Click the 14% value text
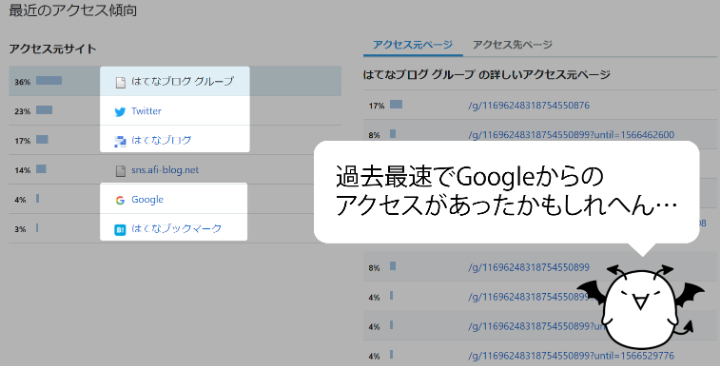The image size is (720, 366). [x=22, y=170]
